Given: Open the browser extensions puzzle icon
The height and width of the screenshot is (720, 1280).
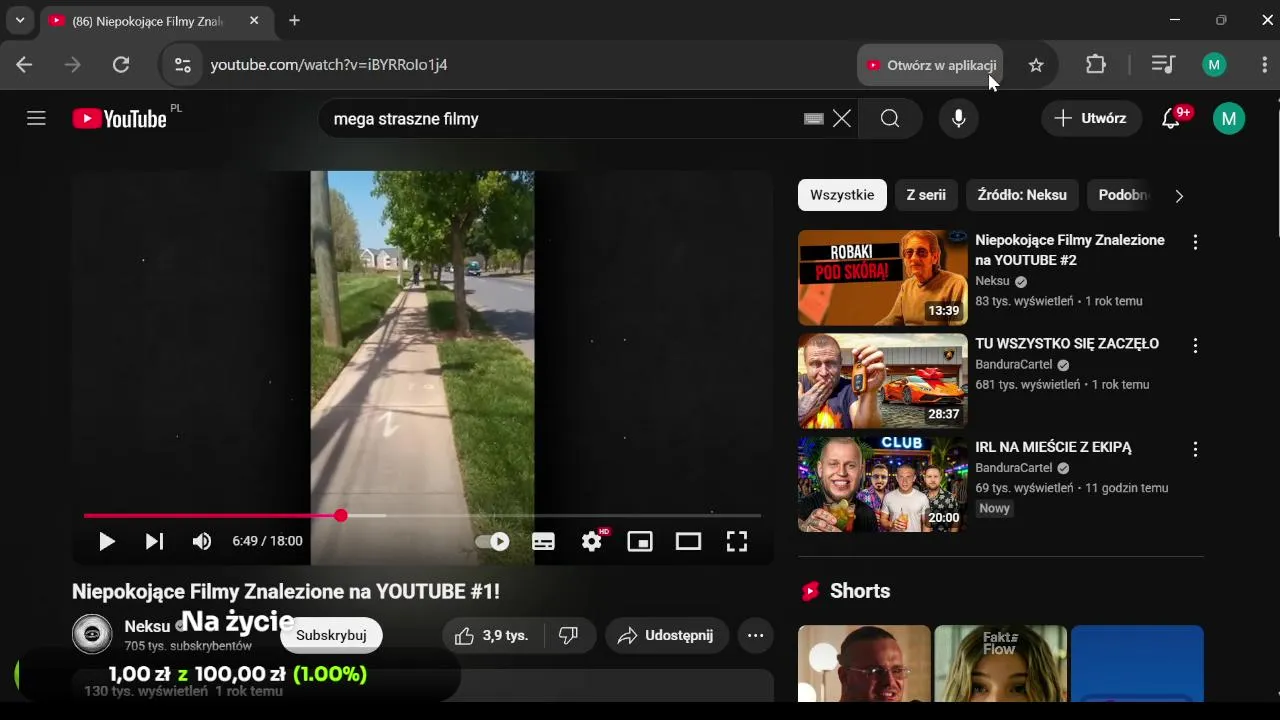Looking at the screenshot, I should click(1096, 65).
